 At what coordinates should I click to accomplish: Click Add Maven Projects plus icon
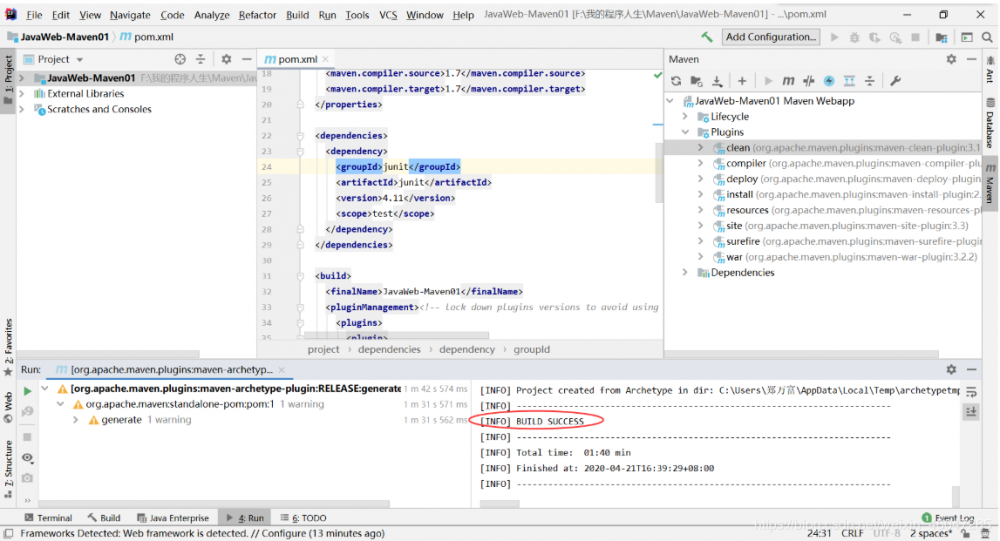click(x=742, y=81)
